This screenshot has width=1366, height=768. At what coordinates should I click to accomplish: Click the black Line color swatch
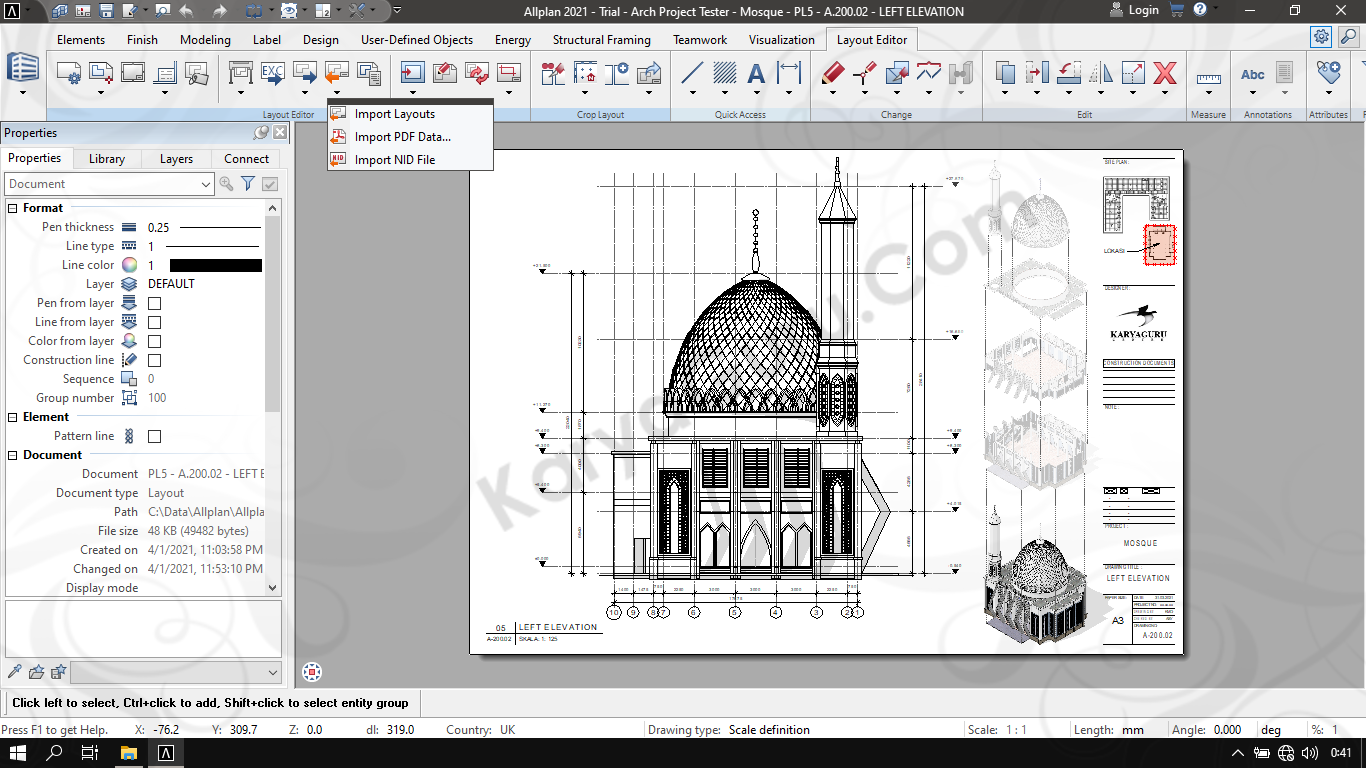[215, 266]
